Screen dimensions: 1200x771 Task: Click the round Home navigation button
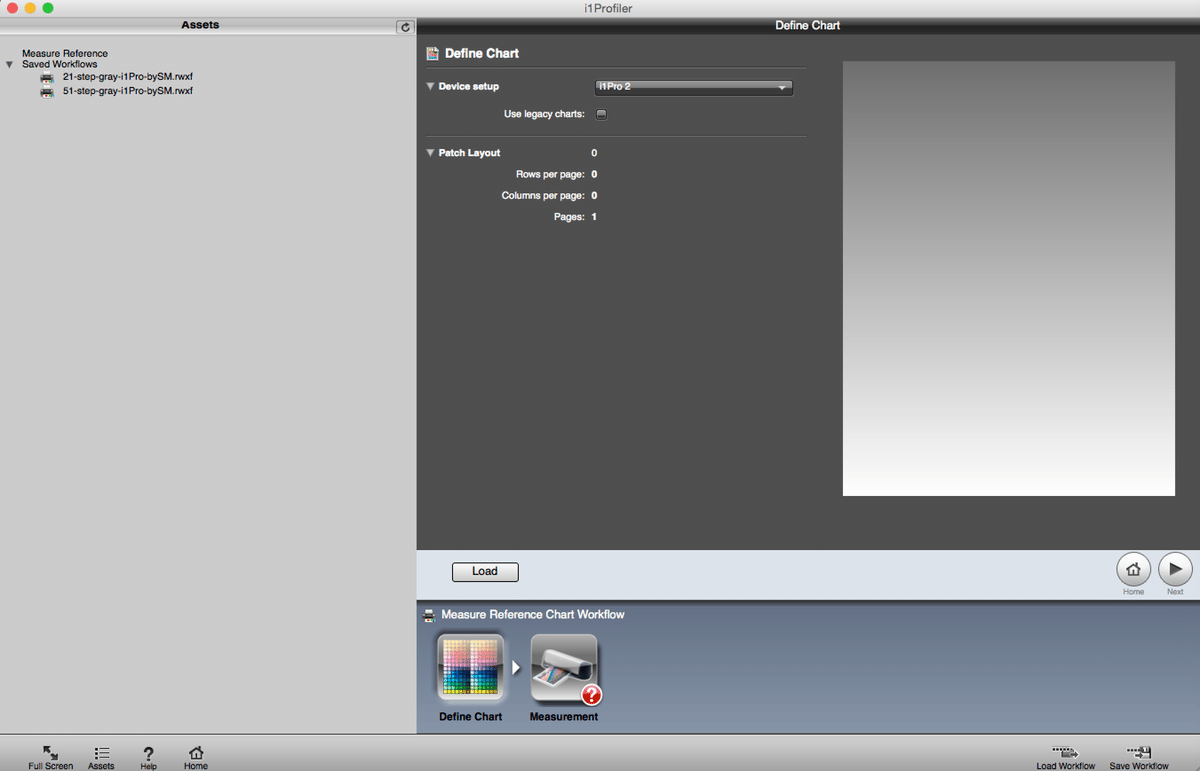click(1133, 569)
